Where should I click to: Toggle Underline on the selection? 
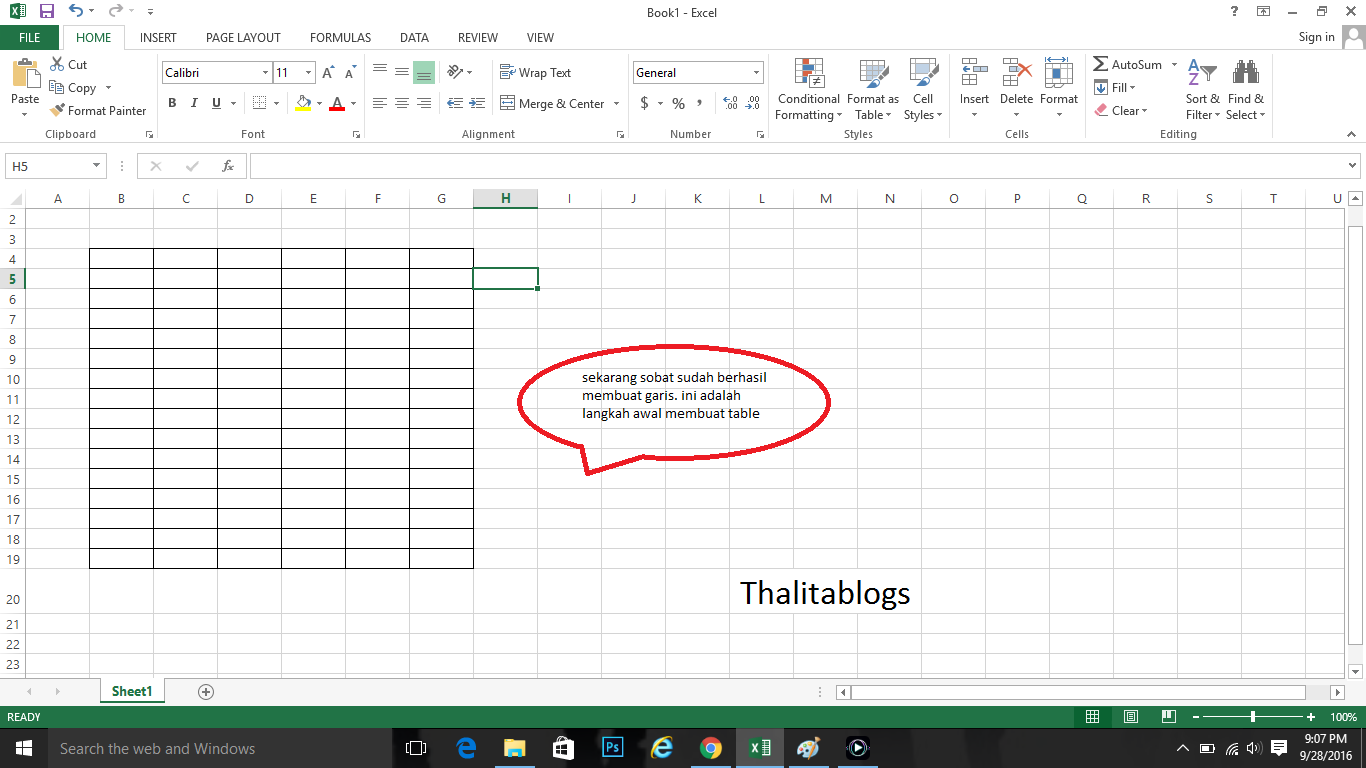216,103
